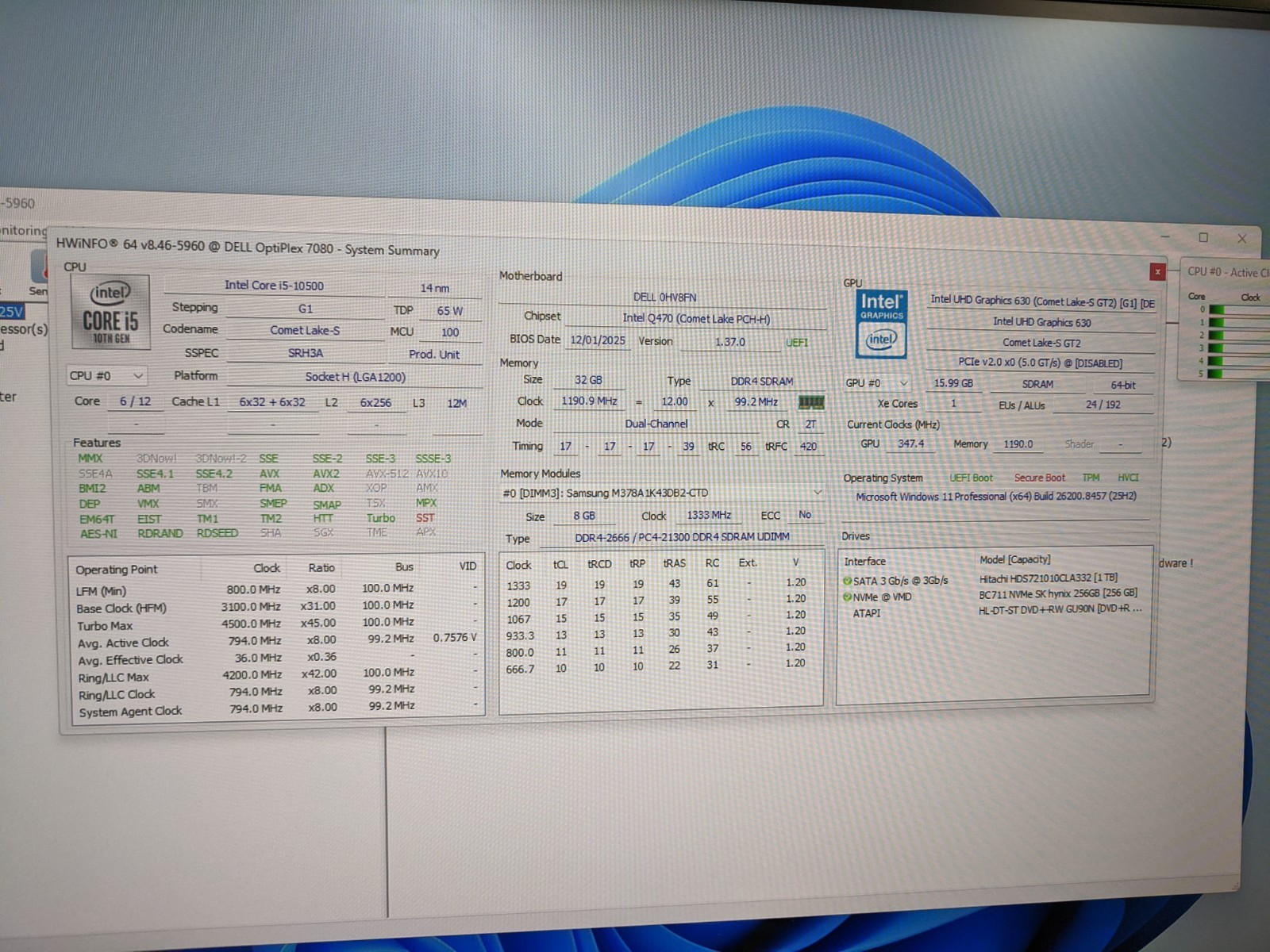Click the Core 0 clock bar in the CPU #0 window

[x=1240, y=310]
